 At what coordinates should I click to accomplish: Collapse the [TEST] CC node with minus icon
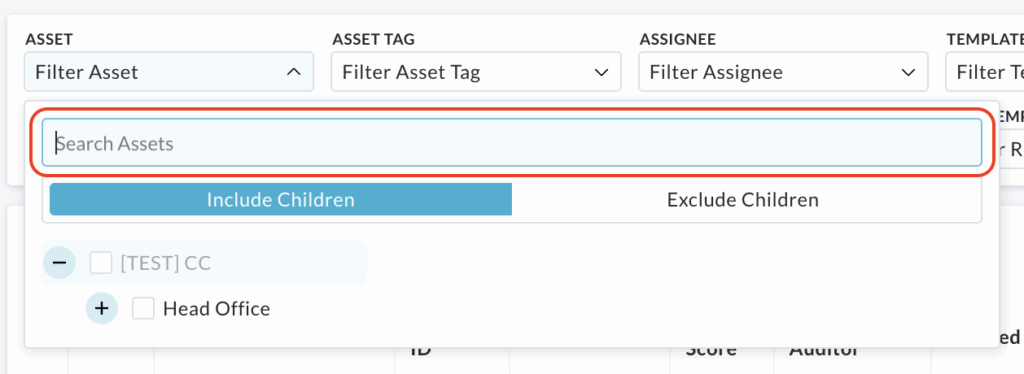pos(59,263)
